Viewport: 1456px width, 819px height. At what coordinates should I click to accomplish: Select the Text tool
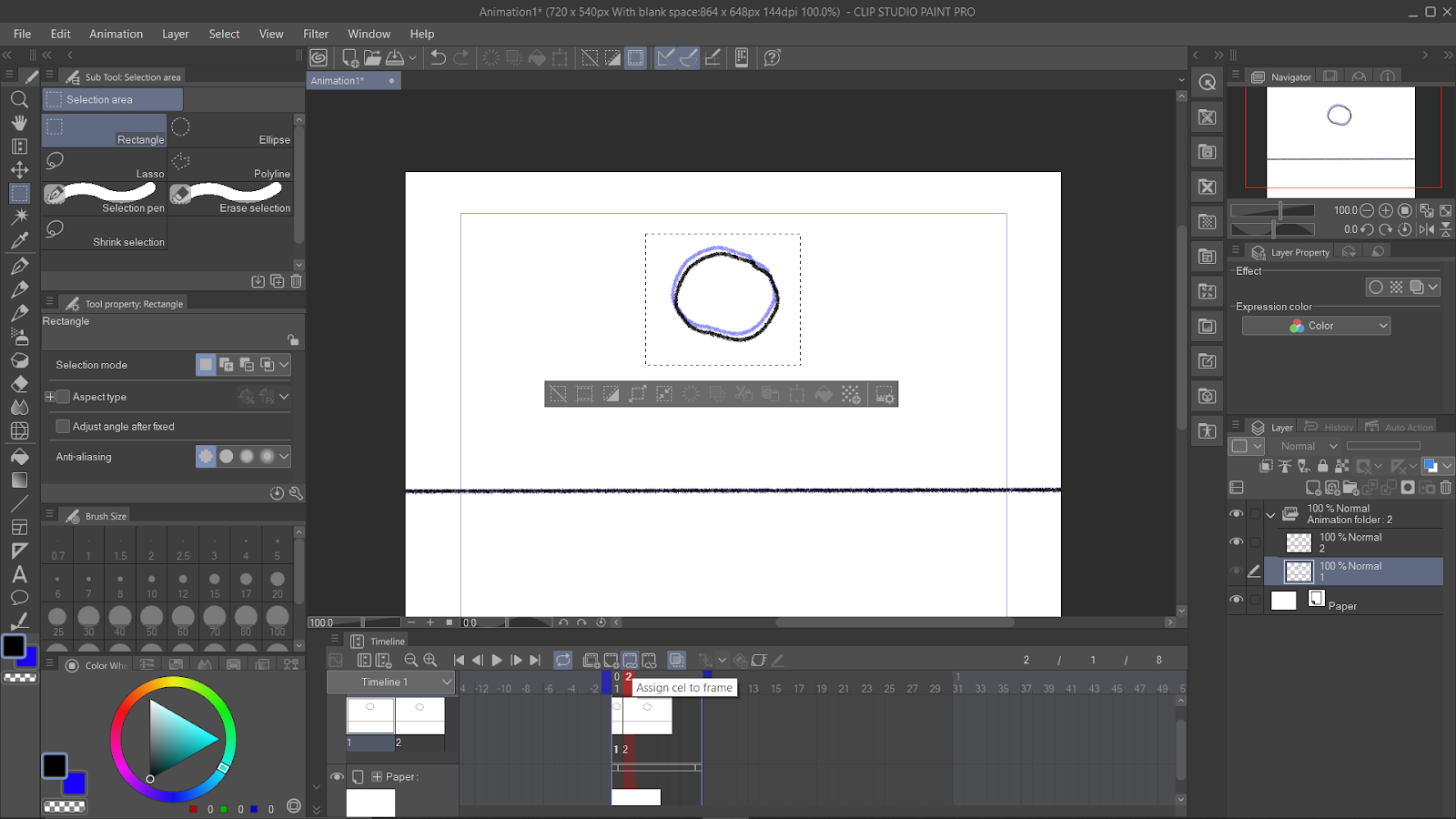tap(19, 574)
